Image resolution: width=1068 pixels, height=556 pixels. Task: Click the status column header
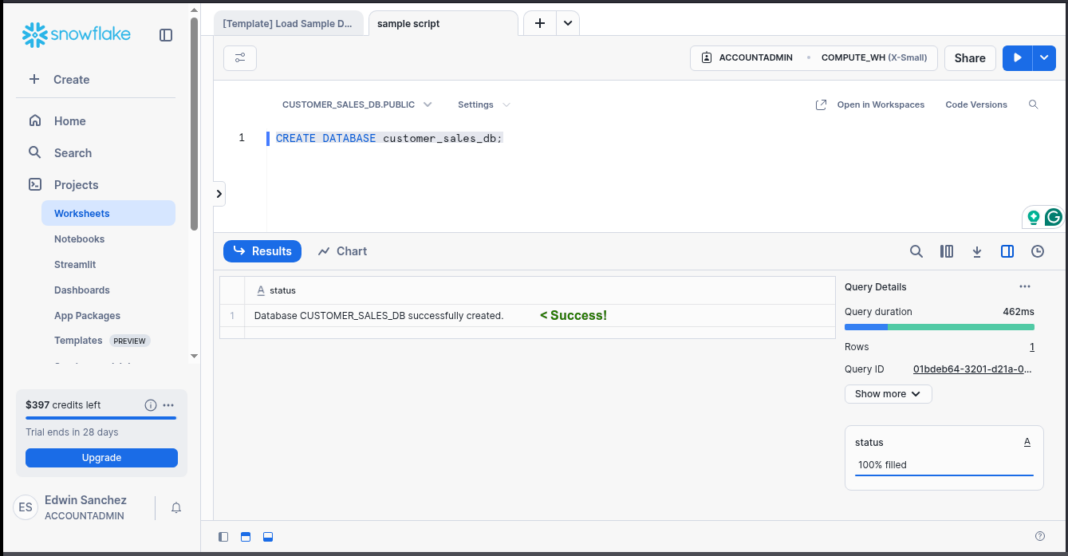[539, 290]
